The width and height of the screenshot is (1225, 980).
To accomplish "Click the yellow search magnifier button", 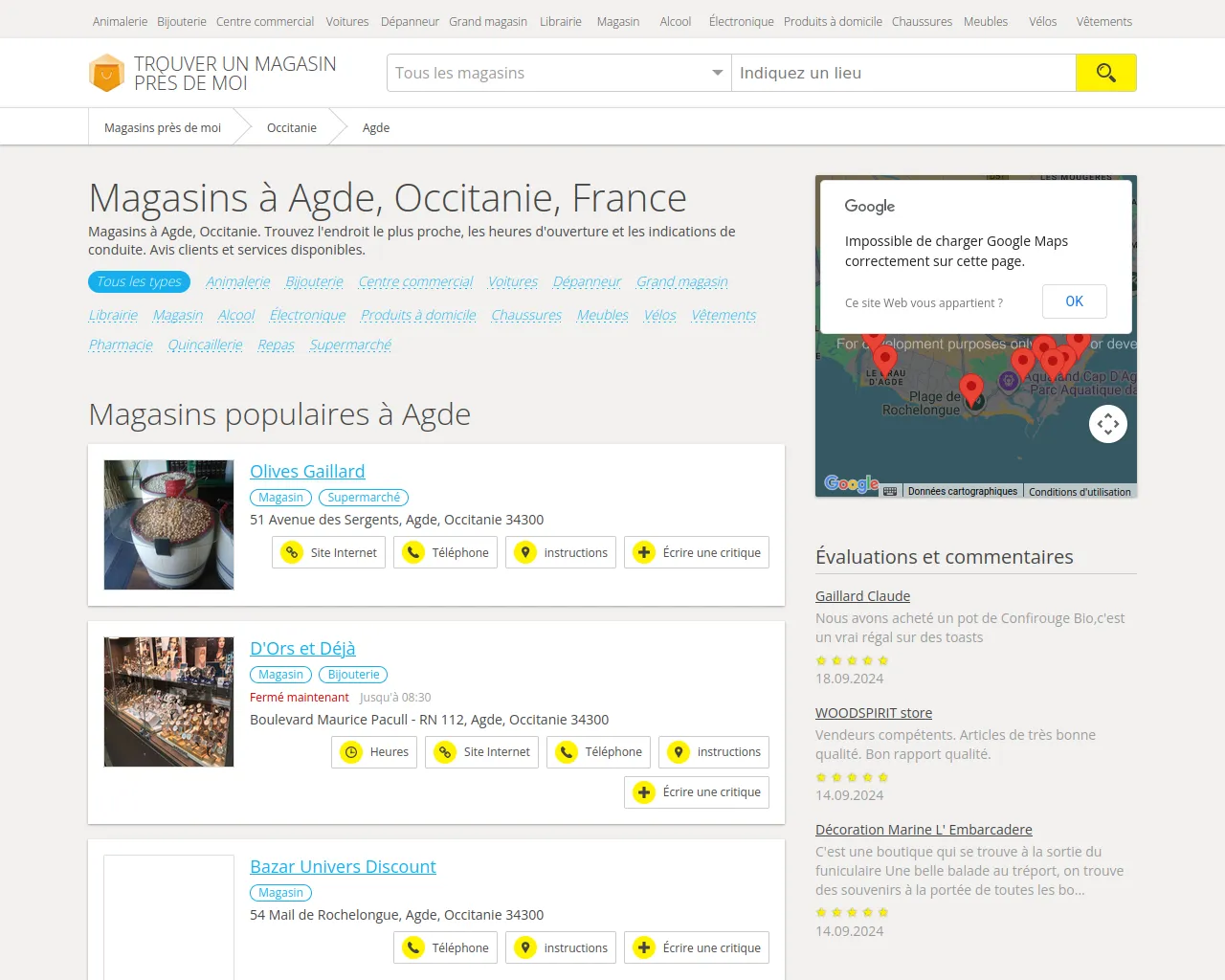I will (x=1105, y=73).
